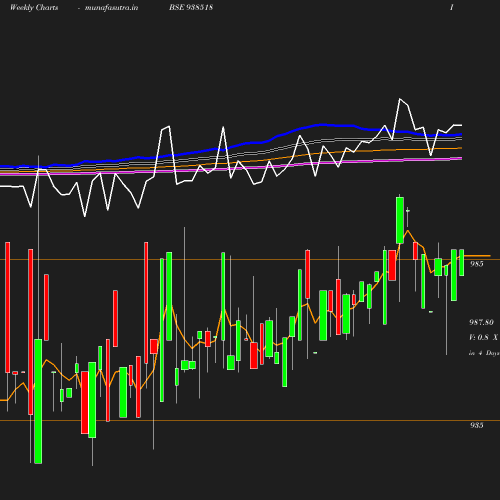
Task: Click the last green candle on the right
Action: 462,263
